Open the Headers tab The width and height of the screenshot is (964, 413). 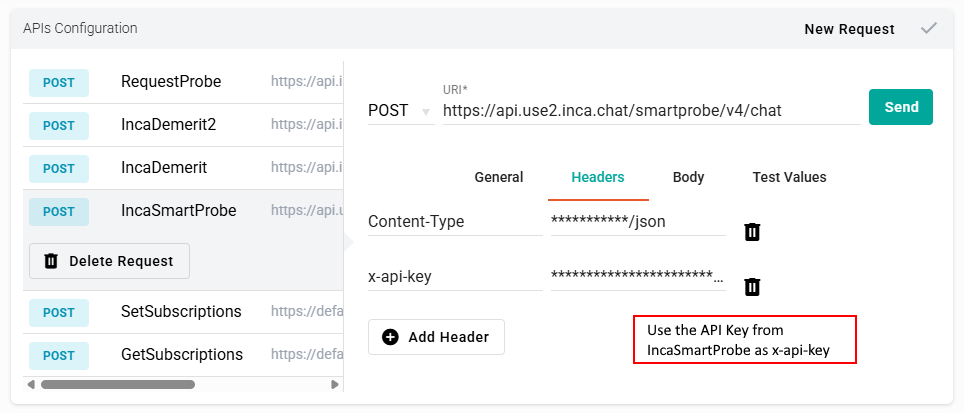pyautogui.click(x=598, y=177)
